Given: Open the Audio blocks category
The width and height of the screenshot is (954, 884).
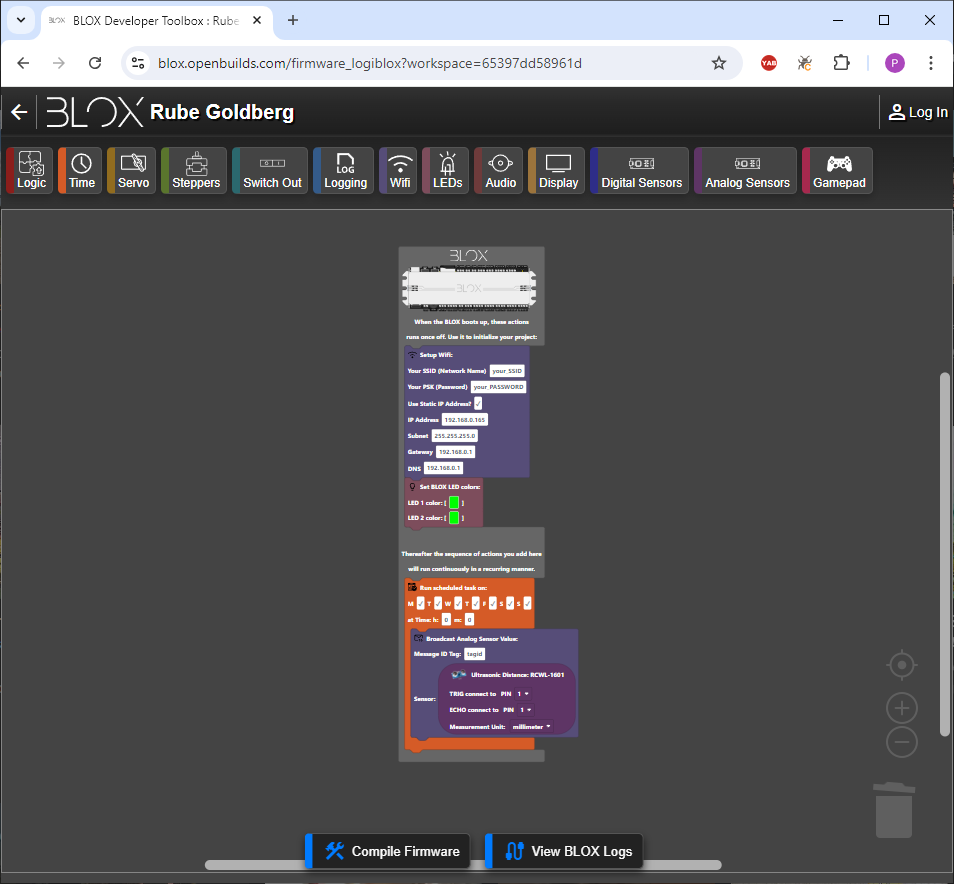Looking at the screenshot, I should (x=500, y=170).
